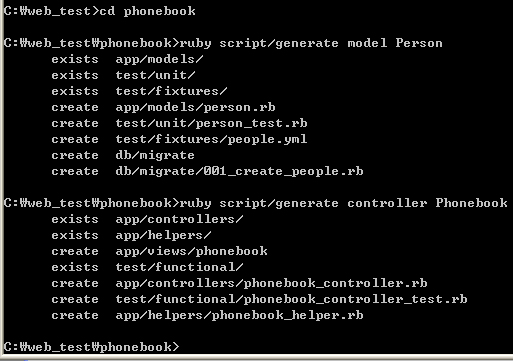513x361 pixels.
Task: Click the 'exists test/unit/' line
Action: point(123,75)
